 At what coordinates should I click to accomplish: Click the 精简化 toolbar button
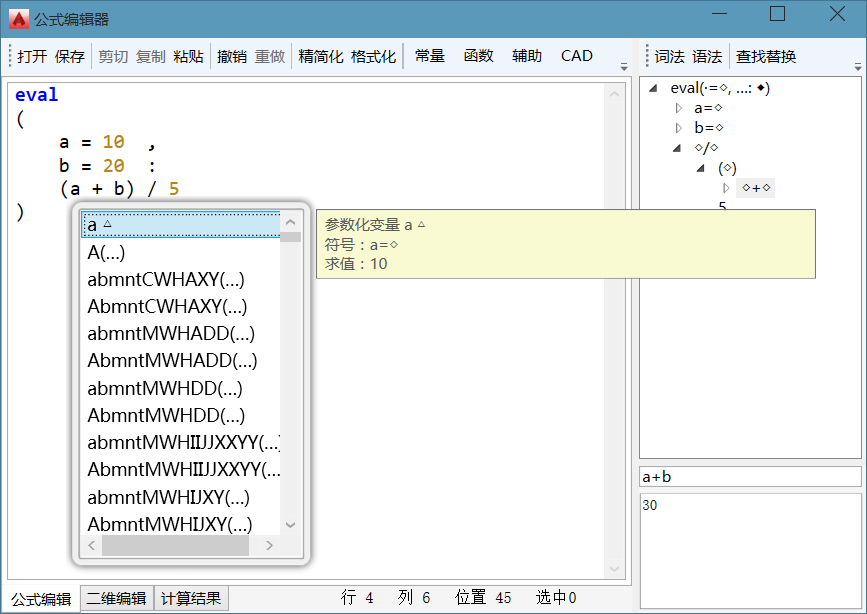pos(321,56)
